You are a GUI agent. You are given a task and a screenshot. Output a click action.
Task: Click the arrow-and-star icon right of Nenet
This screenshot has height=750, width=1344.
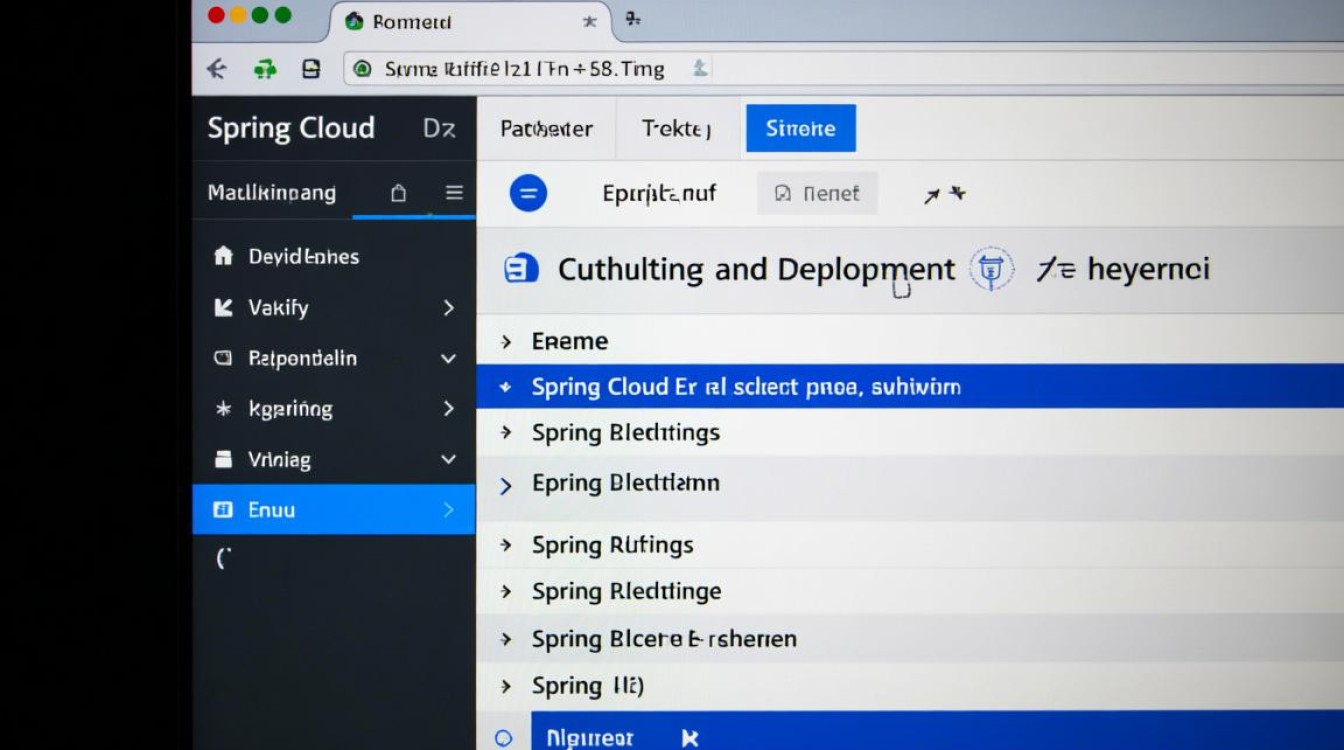click(944, 194)
